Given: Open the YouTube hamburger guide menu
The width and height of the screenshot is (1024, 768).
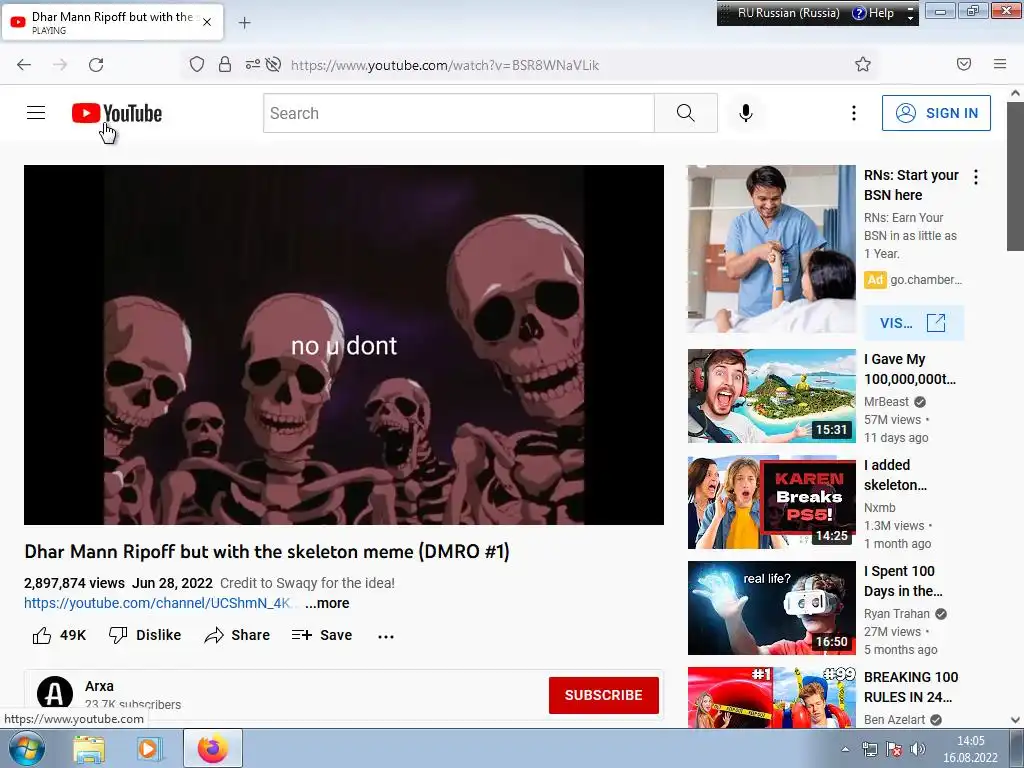Looking at the screenshot, I should [36, 113].
